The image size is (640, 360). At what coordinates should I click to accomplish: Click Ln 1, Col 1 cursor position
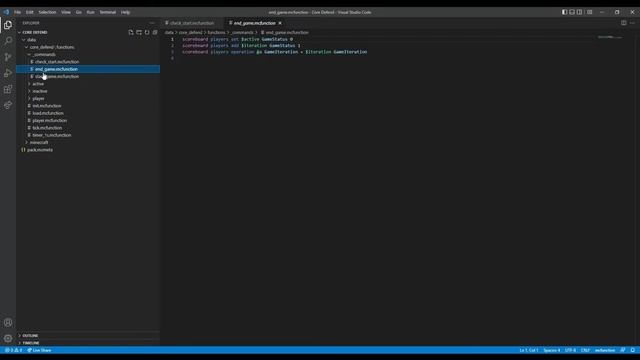(529, 350)
